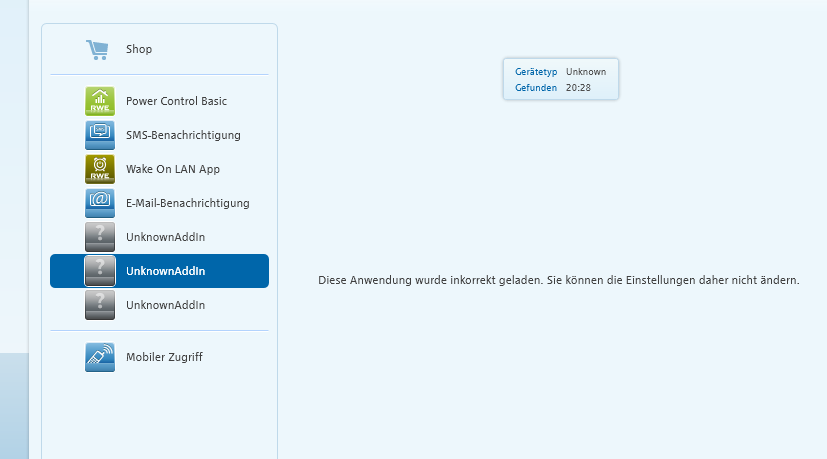827x459 pixels.
Task: Click the E-Mail-Benachrichtigung @ icon
Action: pos(100,203)
